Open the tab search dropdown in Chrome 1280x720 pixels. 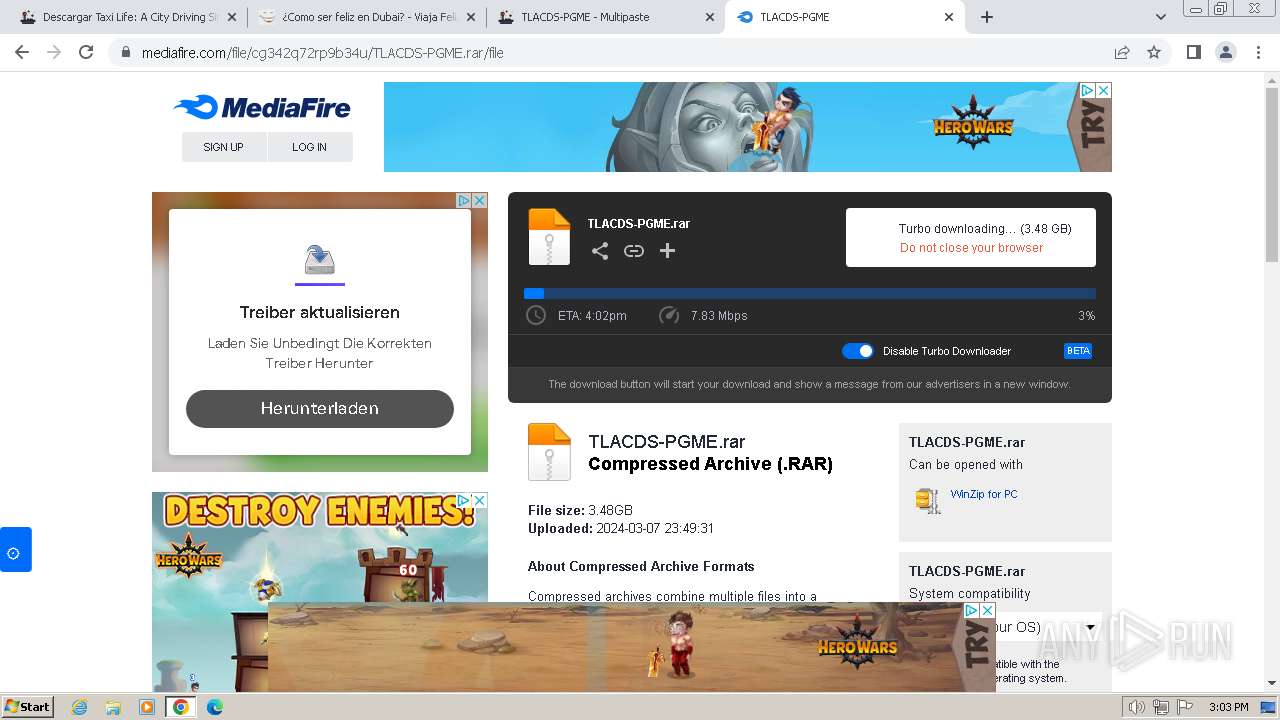1161,17
